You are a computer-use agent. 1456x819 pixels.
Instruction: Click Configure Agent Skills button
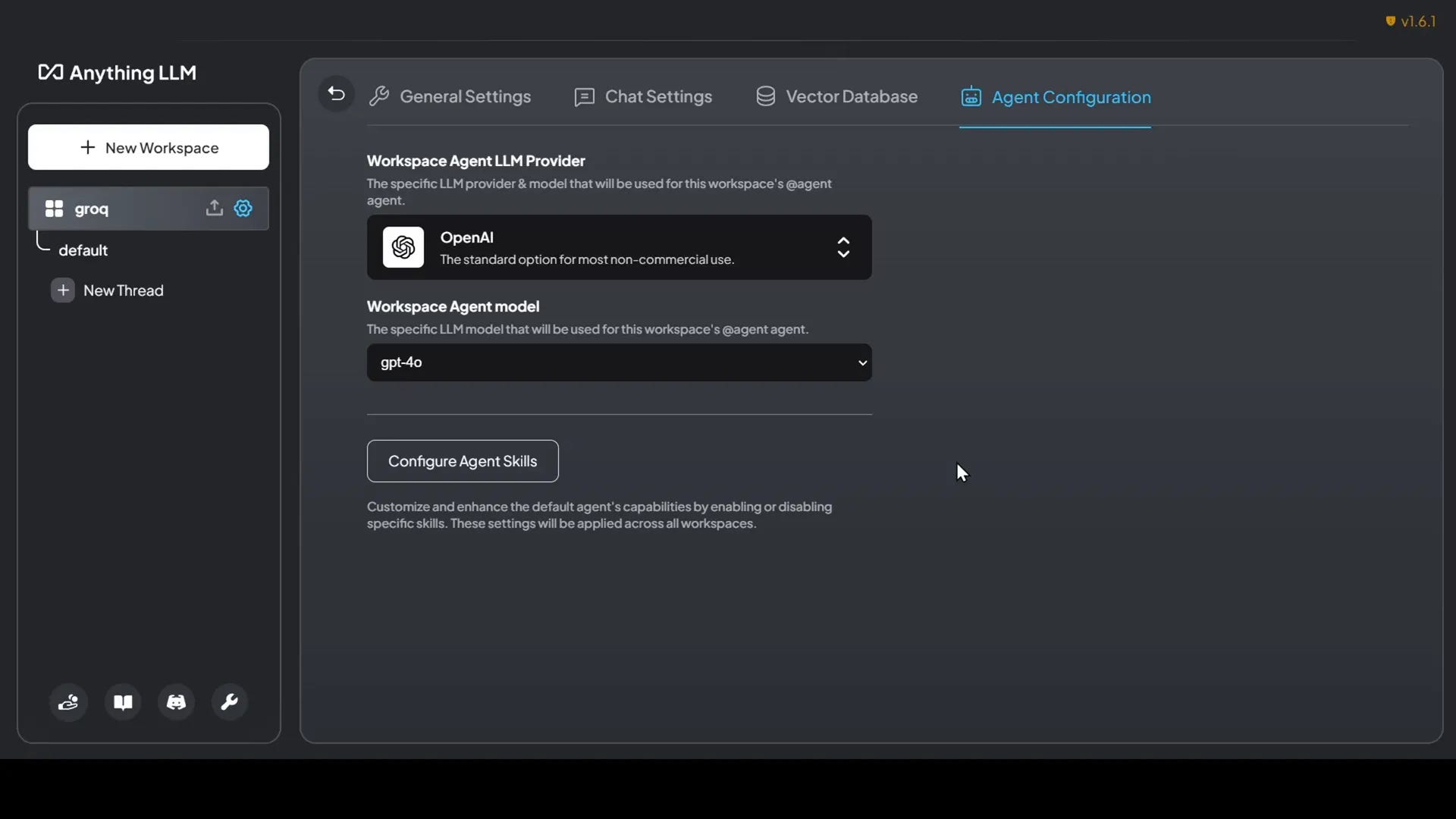pos(463,461)
